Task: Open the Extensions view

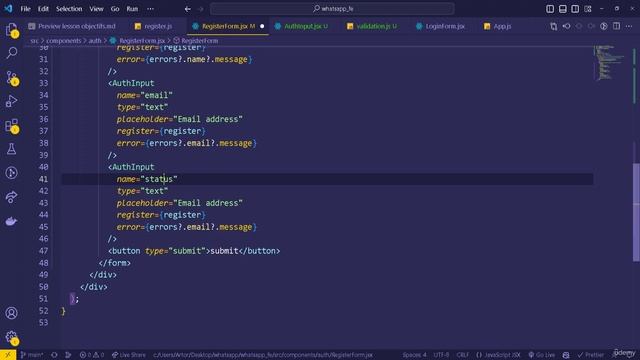Action: [11, 125]
